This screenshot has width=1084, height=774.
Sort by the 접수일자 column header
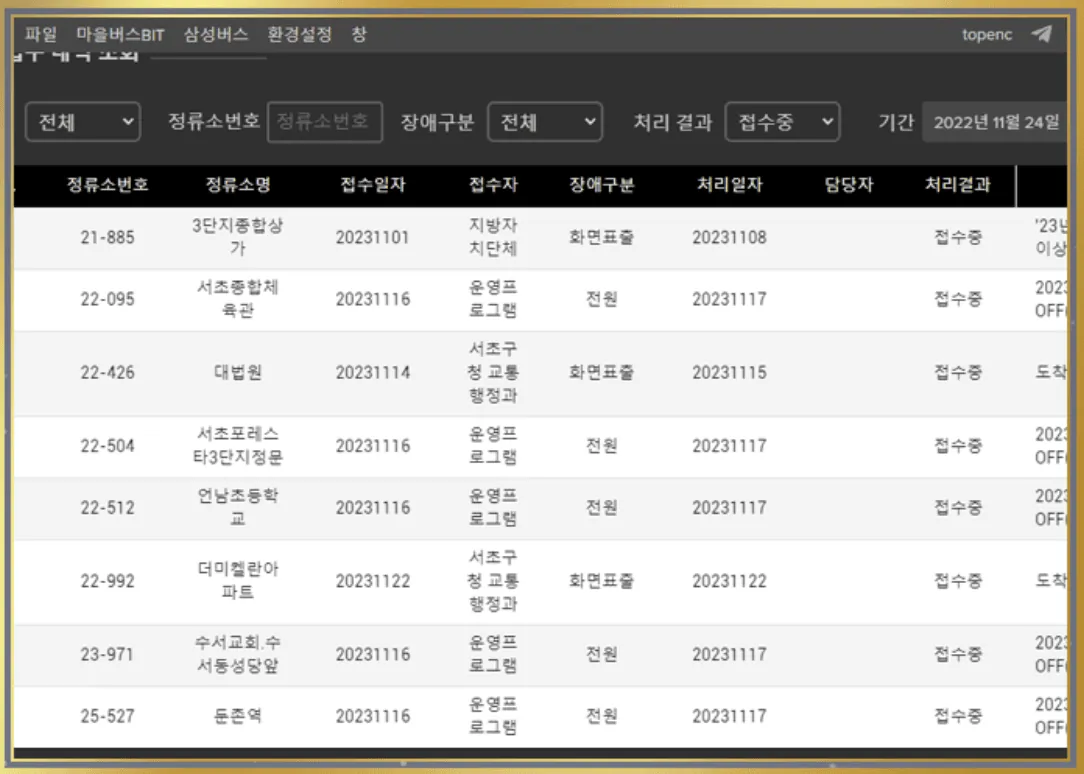coord(373,185)
